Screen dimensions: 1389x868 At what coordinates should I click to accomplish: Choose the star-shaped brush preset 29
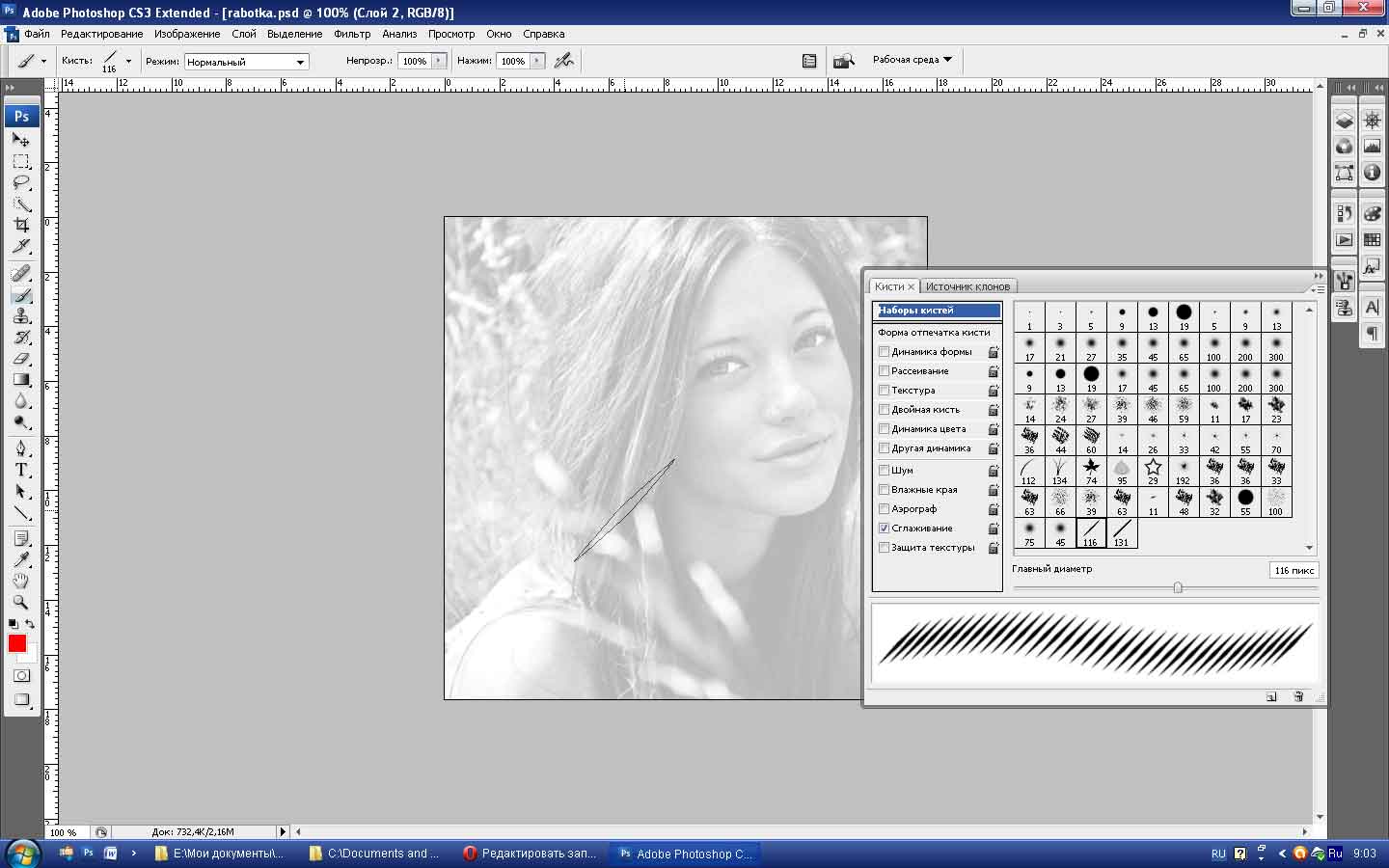(1153, 471)
